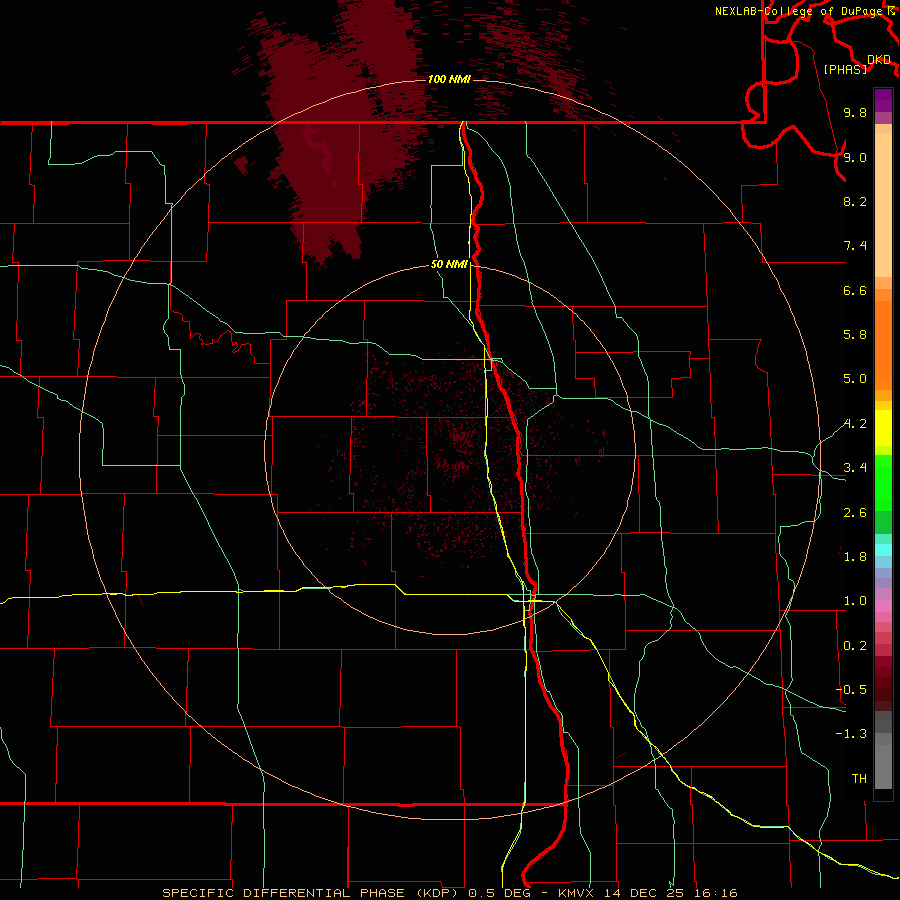This screenshot has height=900, width=900.
Task: Click the "50 NMI" range ring label
Action: [x=449, y=264]
